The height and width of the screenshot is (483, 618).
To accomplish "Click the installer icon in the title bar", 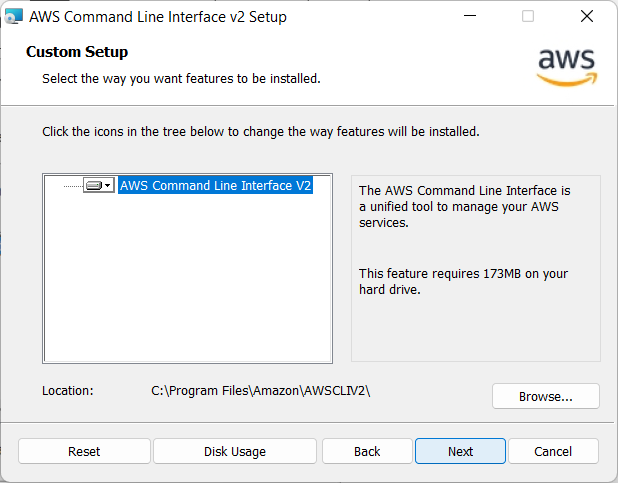I will (x=14, y=17).
